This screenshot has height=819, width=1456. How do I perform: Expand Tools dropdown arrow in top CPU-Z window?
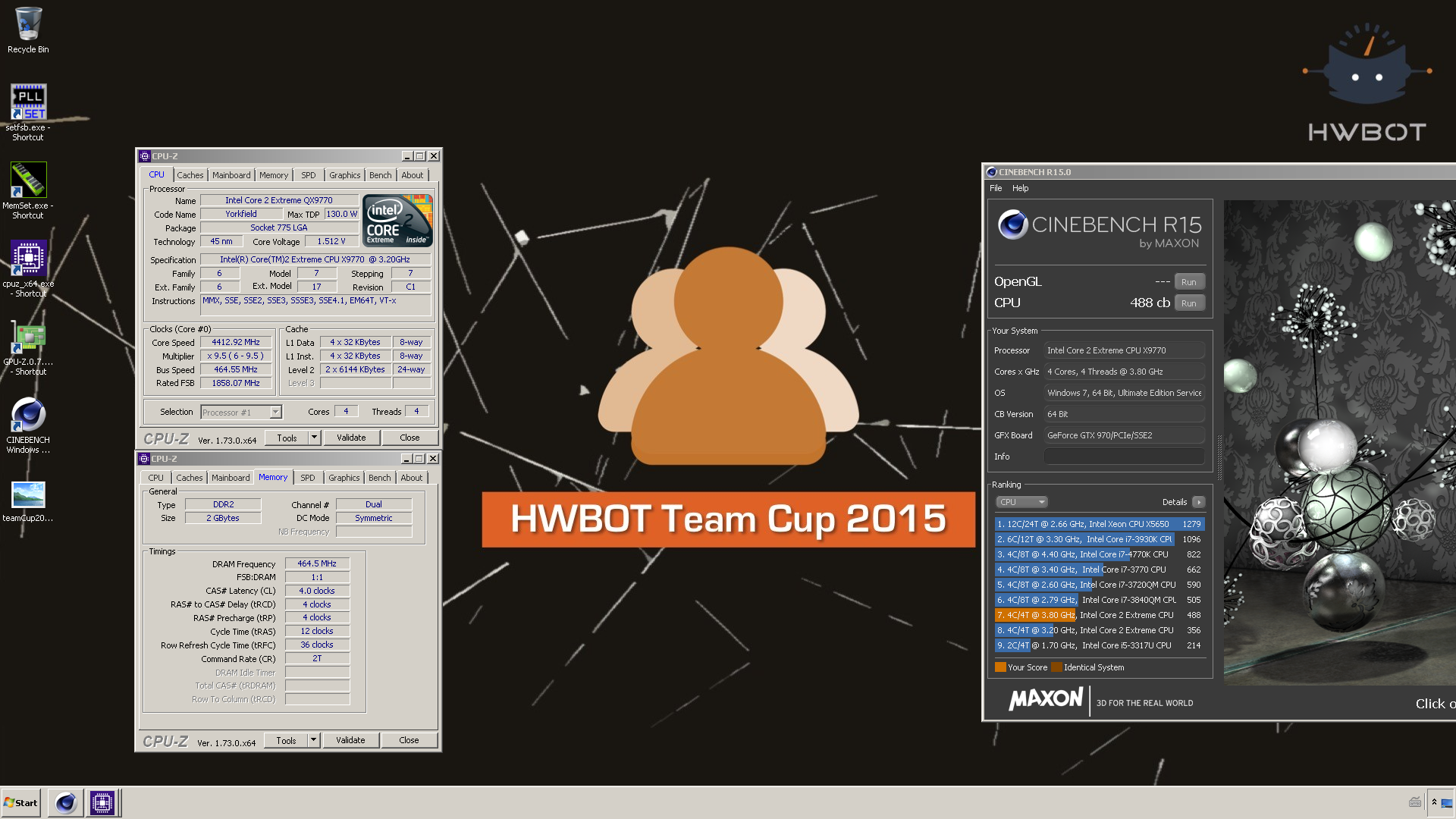tap(314, 438)
